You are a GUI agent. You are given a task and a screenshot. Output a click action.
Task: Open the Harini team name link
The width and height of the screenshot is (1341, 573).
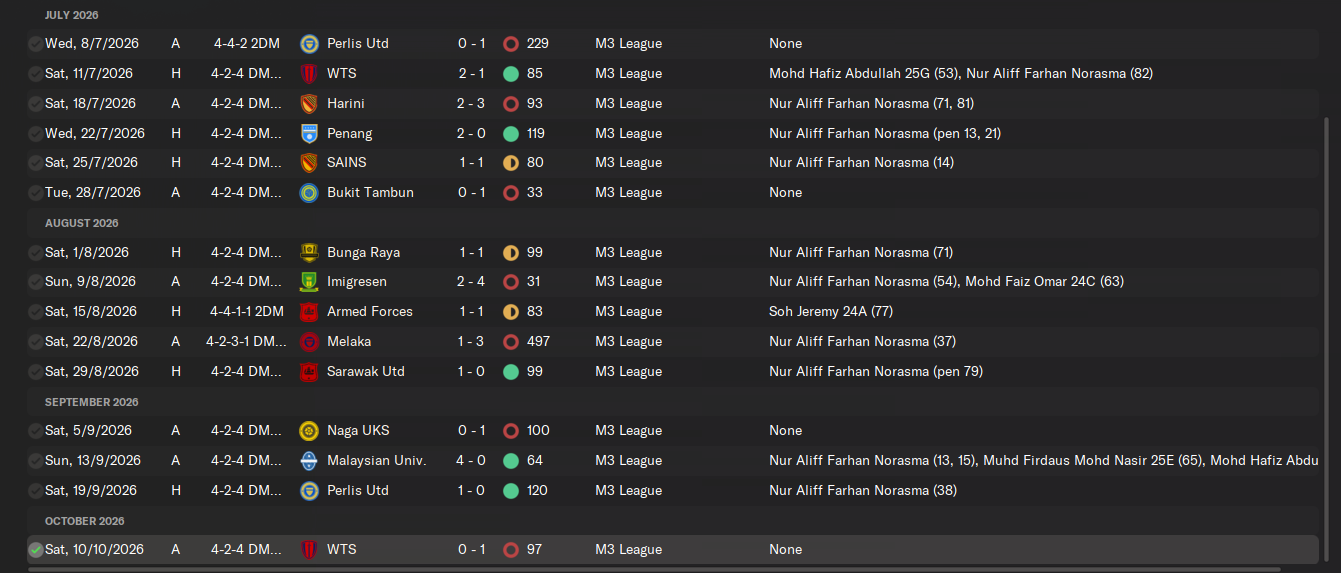(x=345, y=104)
